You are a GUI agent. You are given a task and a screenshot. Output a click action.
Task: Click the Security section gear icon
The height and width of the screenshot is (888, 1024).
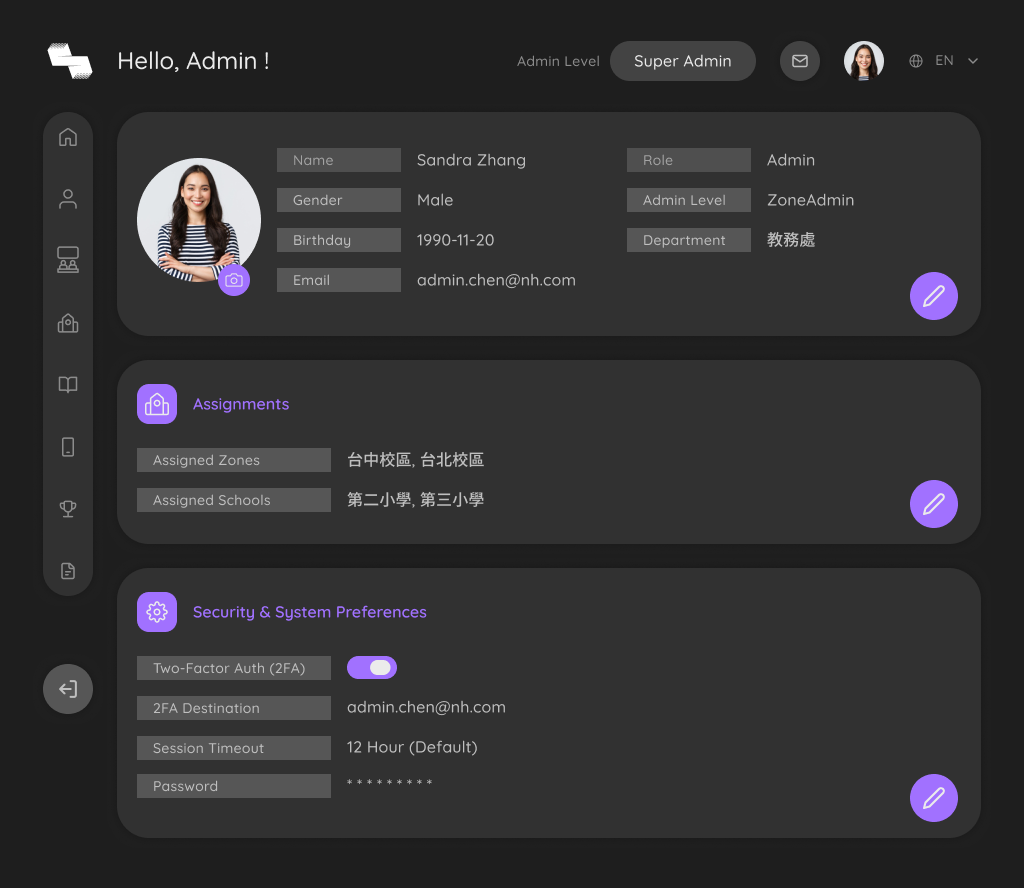coord(157,612)
